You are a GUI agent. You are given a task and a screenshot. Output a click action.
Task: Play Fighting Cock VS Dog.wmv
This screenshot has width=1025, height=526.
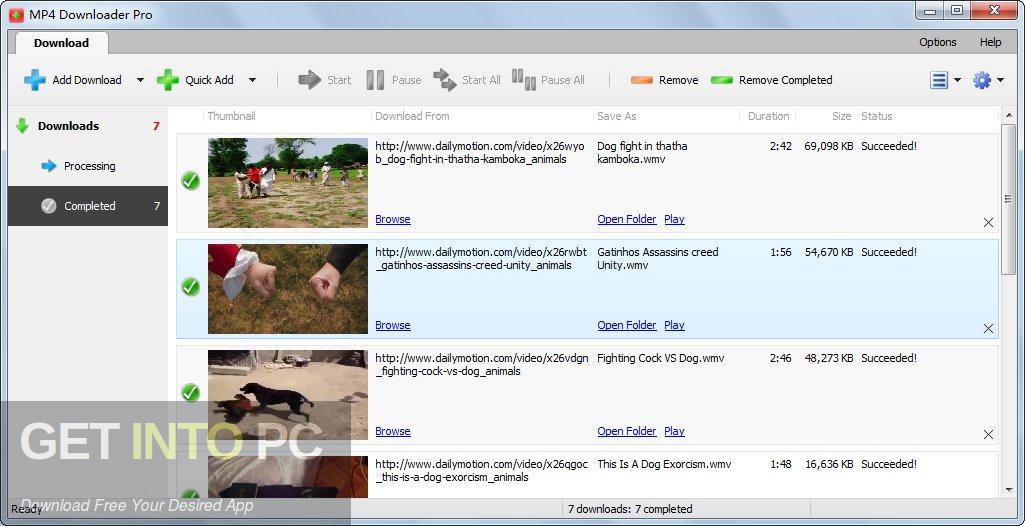675,431
